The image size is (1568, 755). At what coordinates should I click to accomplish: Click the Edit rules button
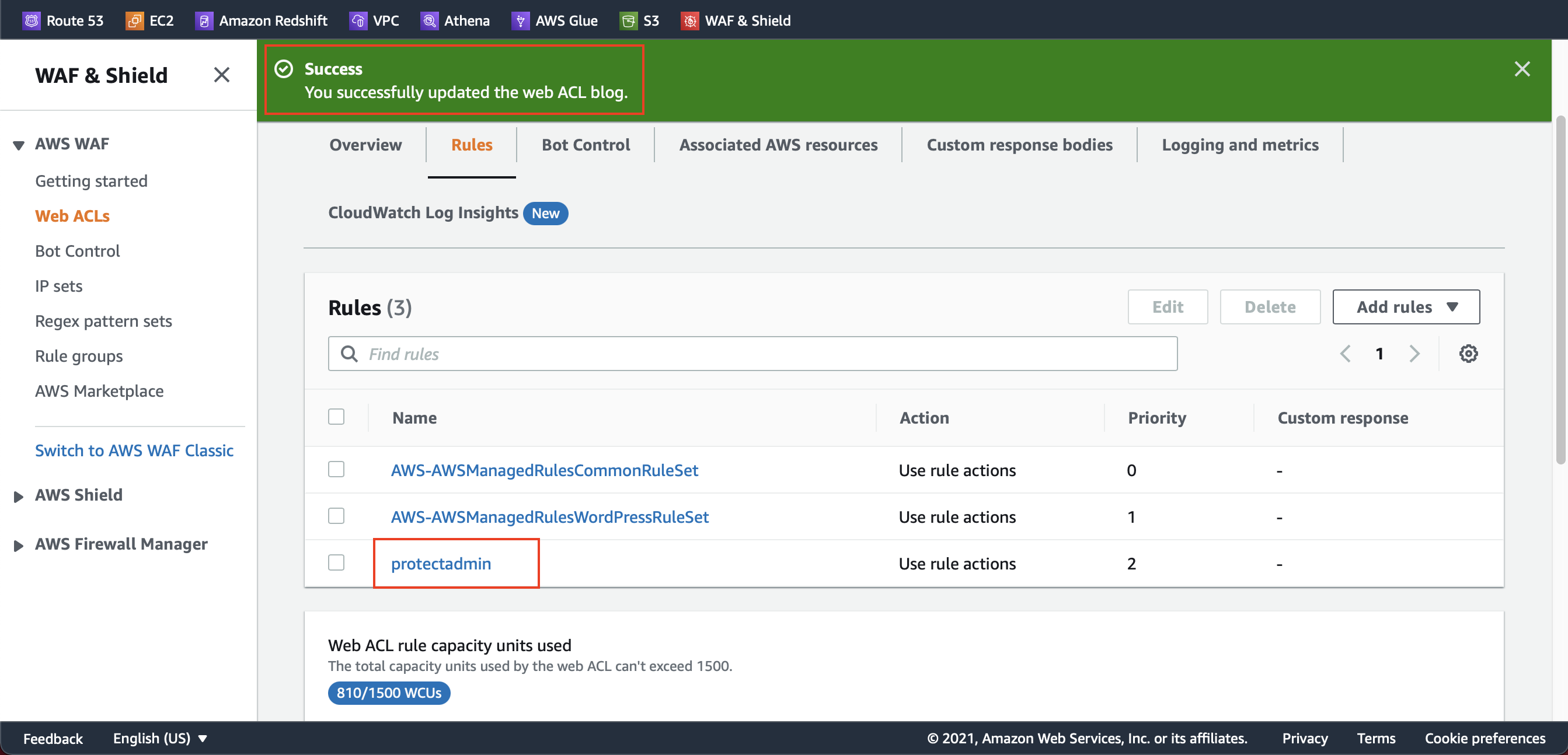(x=1168, y=307)
